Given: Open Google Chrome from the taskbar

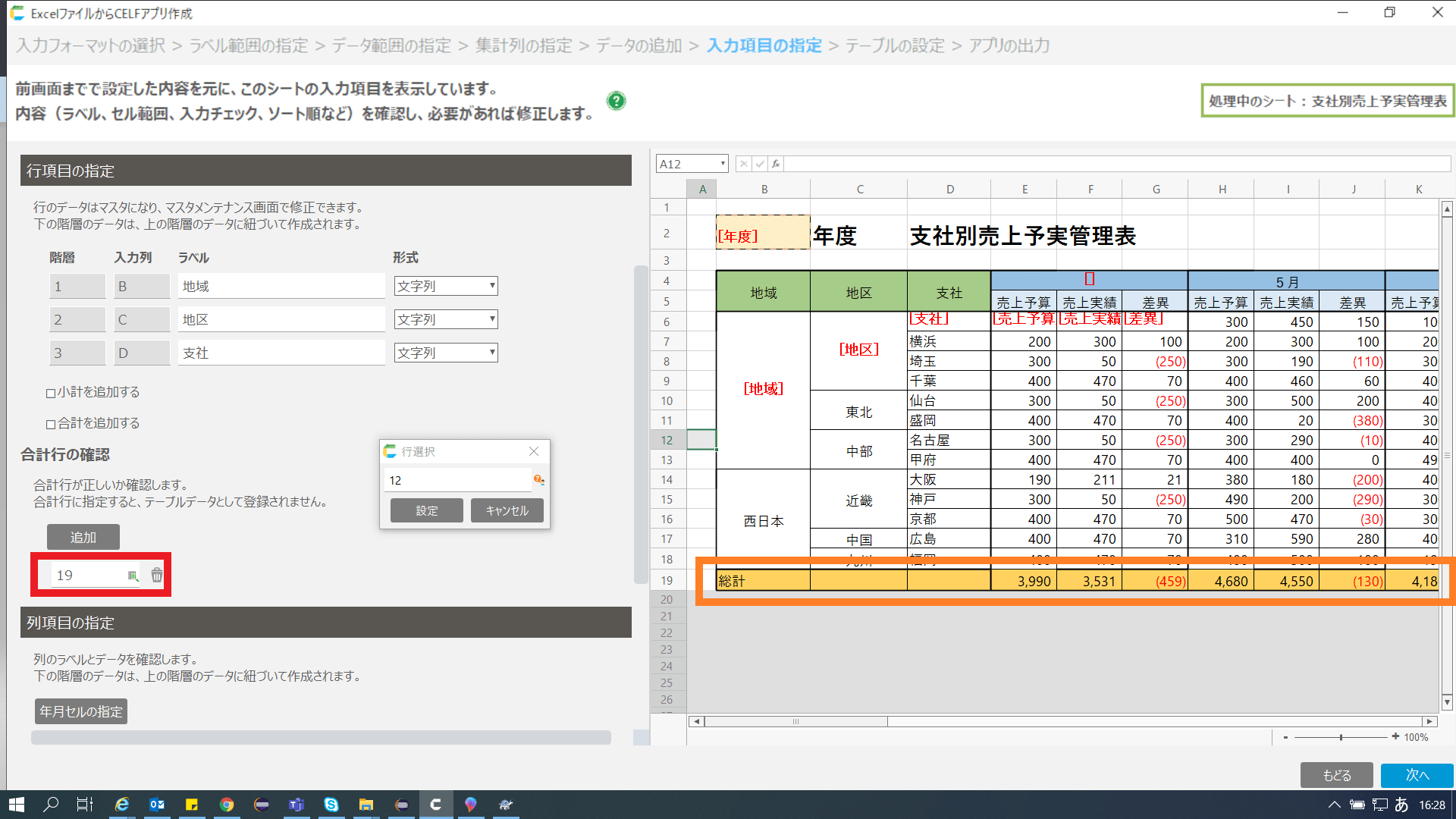Looking at the screenshot, I should 226,805.
